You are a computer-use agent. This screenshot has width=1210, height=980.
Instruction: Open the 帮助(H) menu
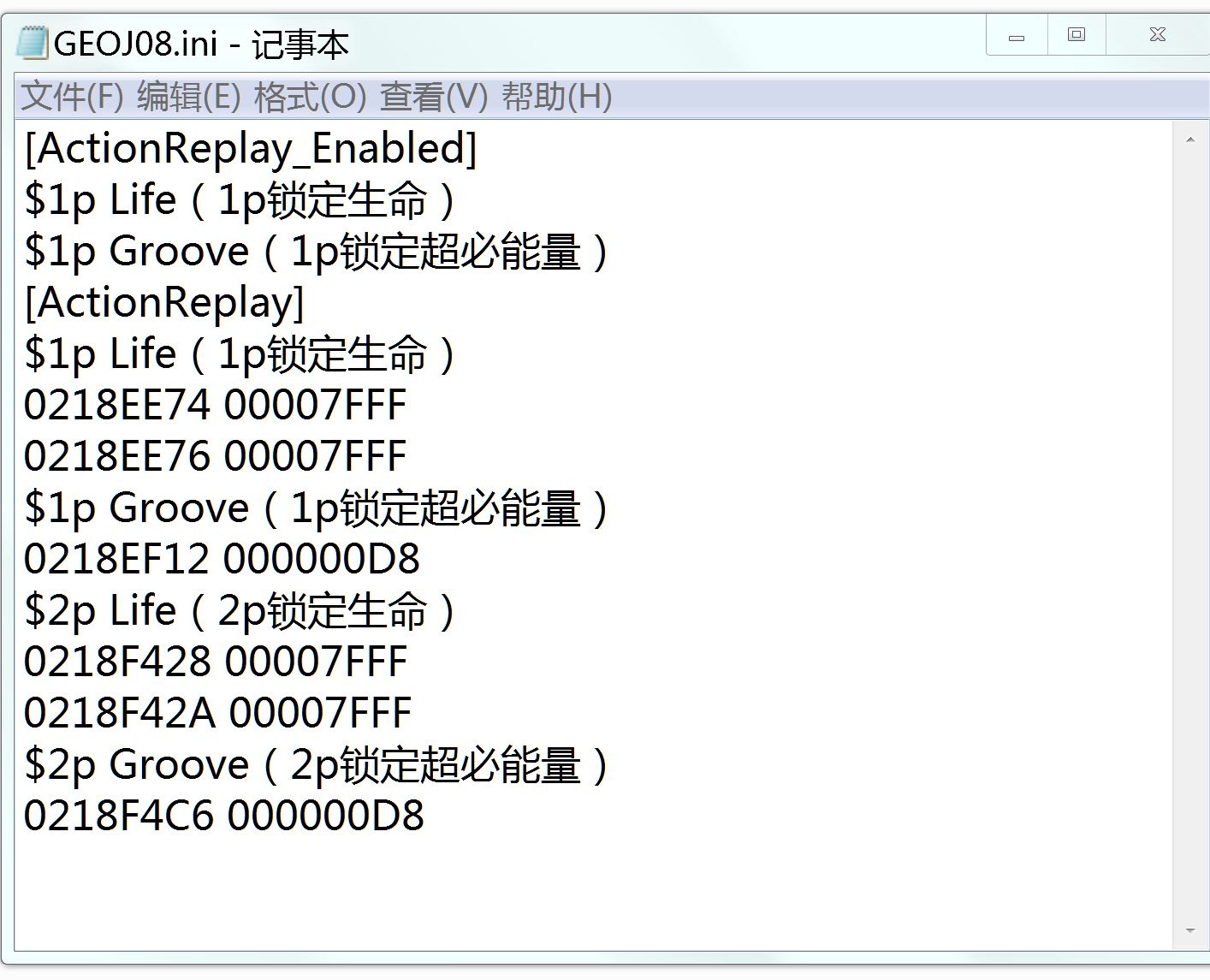point(557,97)
